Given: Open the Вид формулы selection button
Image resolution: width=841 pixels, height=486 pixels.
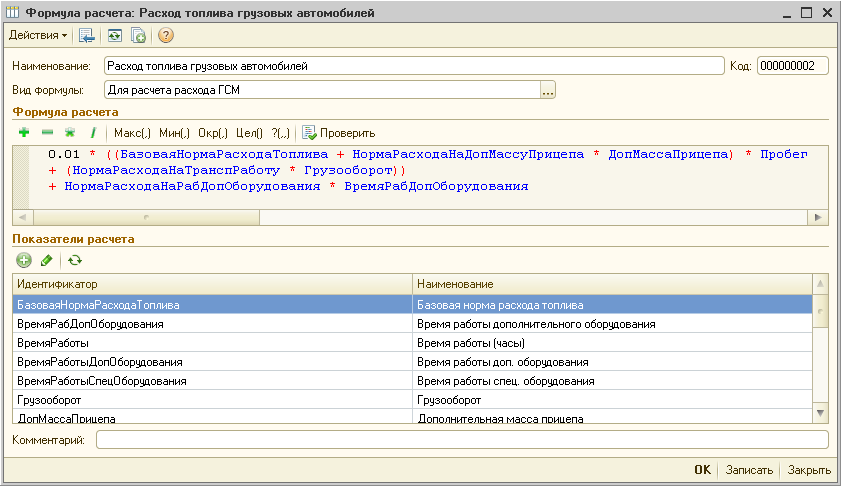Looking at the screenshot, I should pos(547,91).
